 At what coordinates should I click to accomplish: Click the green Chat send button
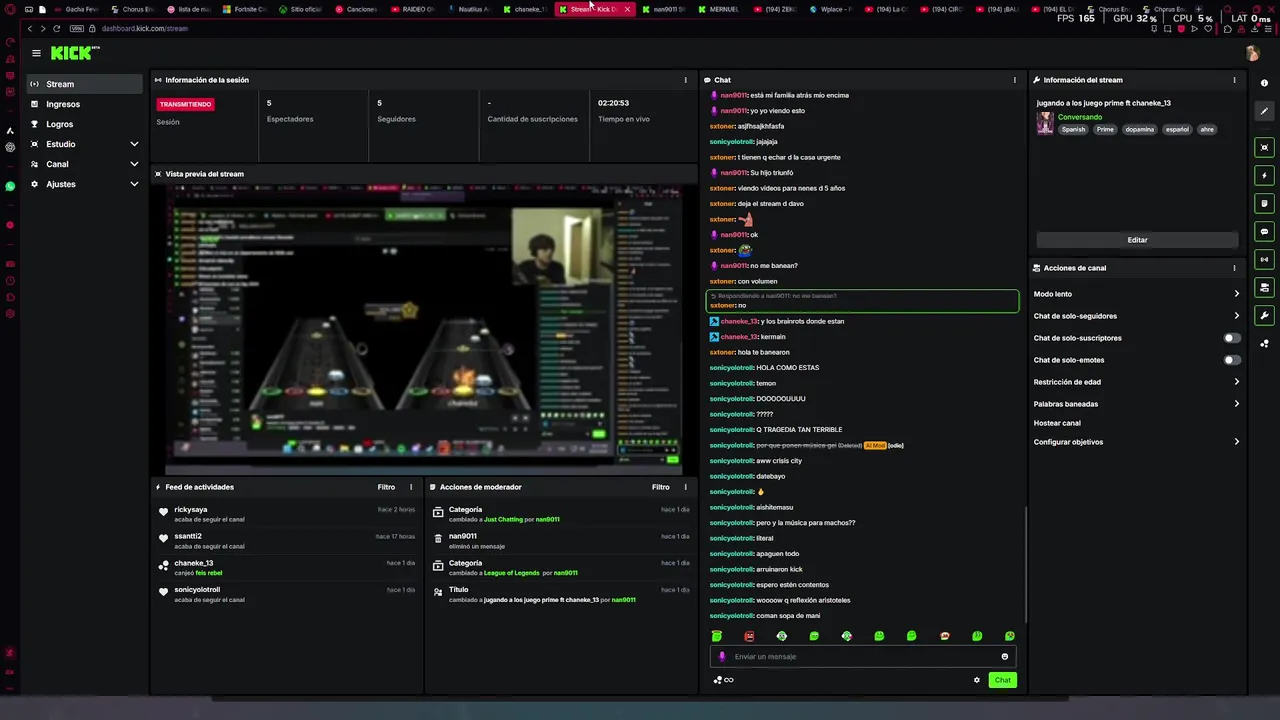1002,680
